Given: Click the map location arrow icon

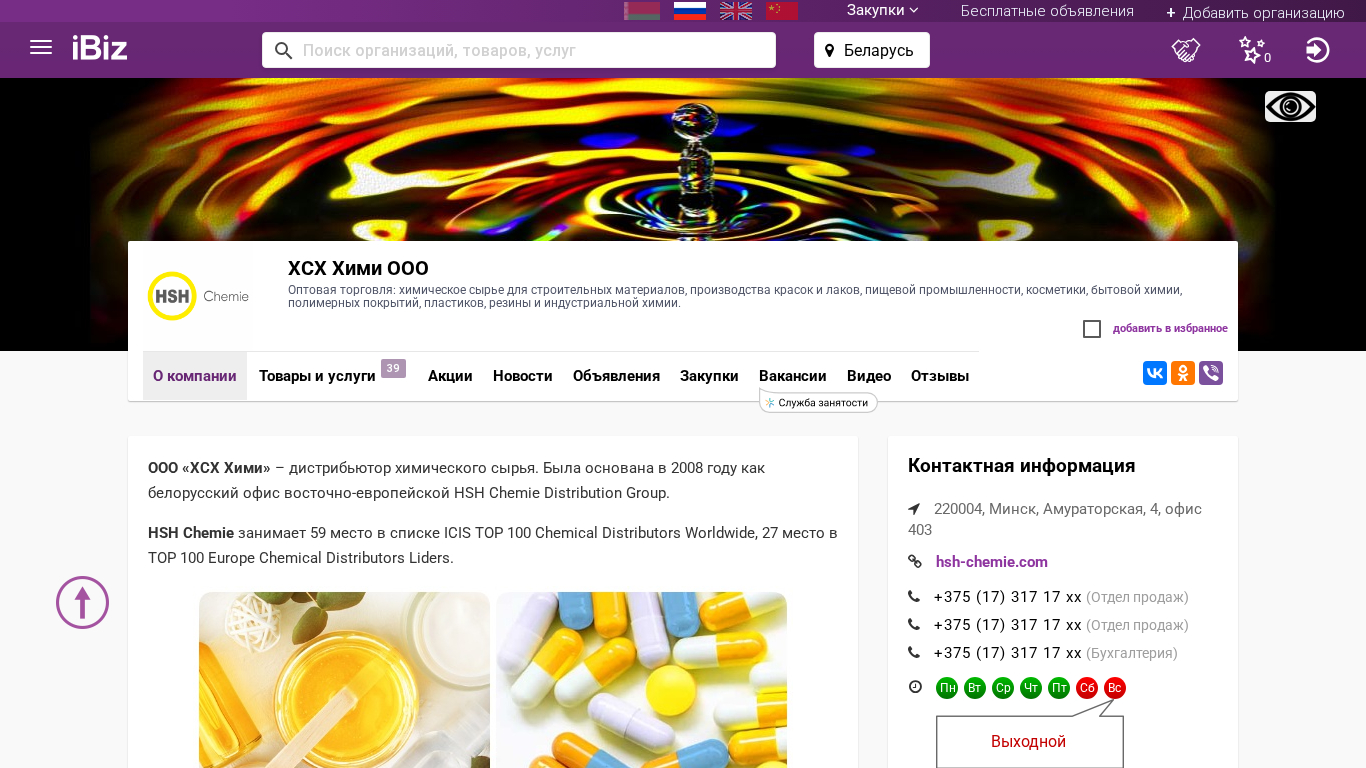Looking at the screenshot, I should (x=914, y=509).
